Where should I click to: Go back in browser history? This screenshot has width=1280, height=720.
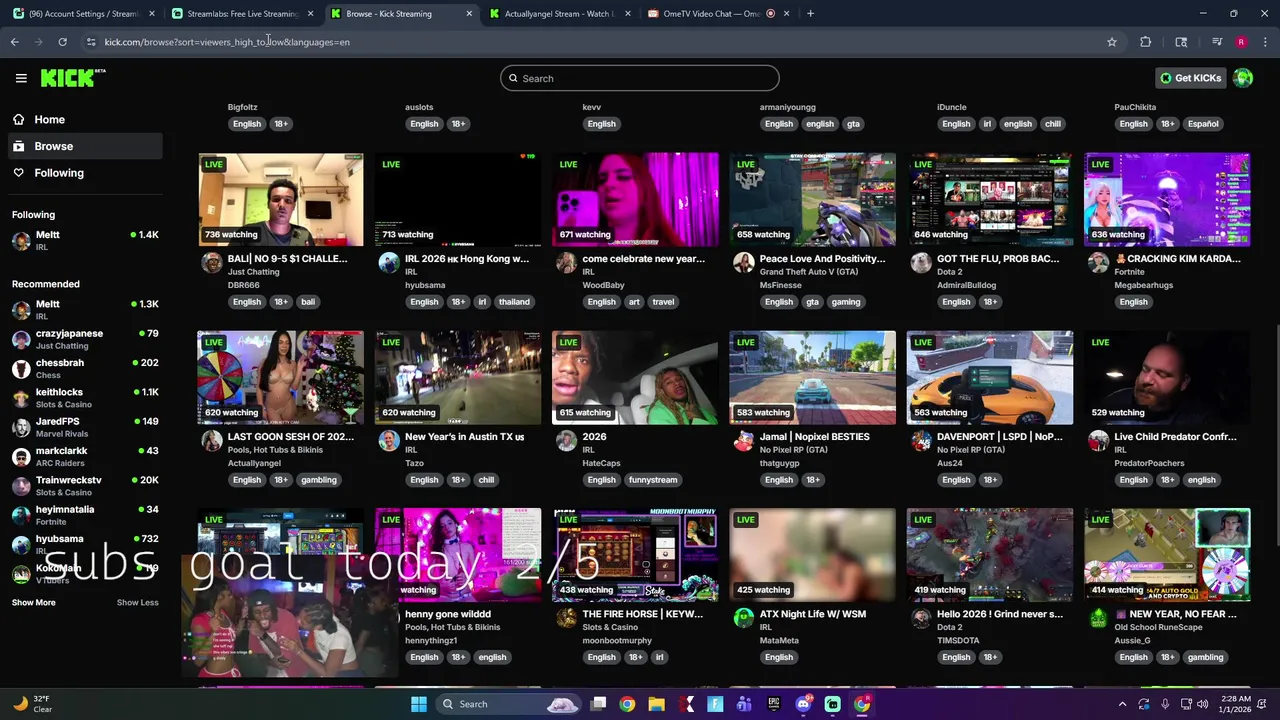15,42
